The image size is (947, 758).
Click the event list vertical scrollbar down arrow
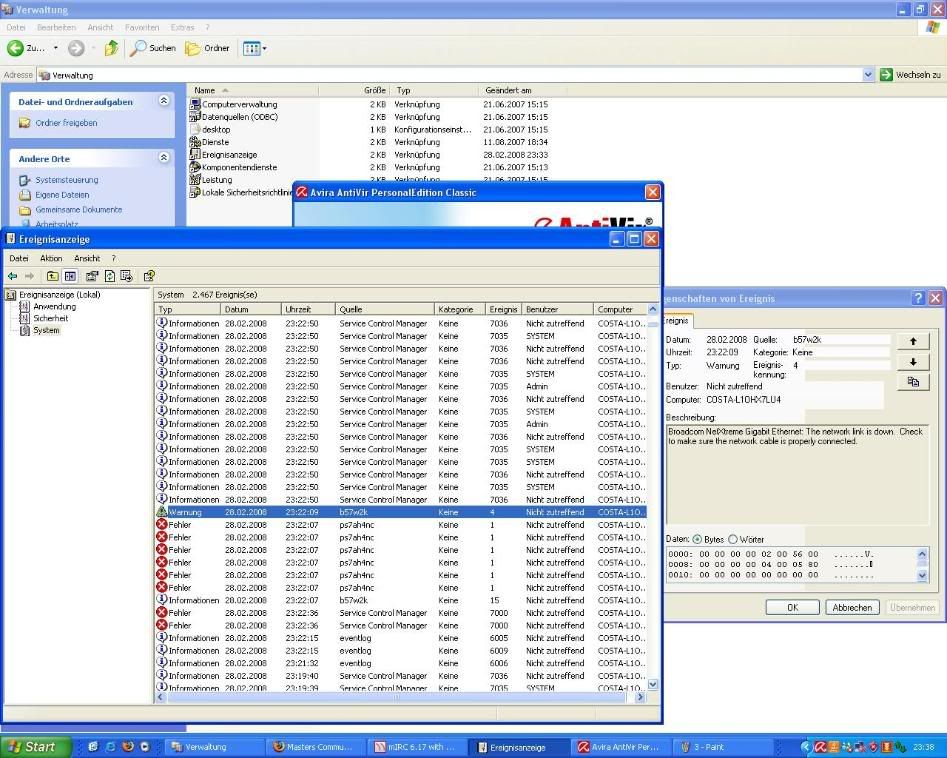653,685
